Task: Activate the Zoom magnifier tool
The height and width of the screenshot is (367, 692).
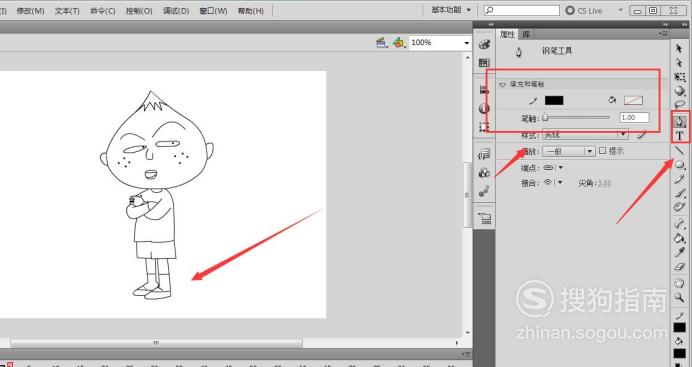Action: coord(680,298)
